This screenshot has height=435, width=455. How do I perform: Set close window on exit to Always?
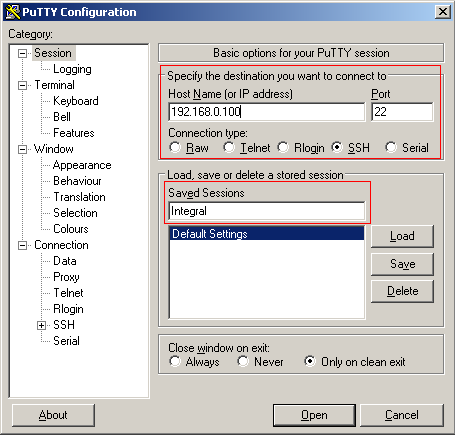(175, 361)
